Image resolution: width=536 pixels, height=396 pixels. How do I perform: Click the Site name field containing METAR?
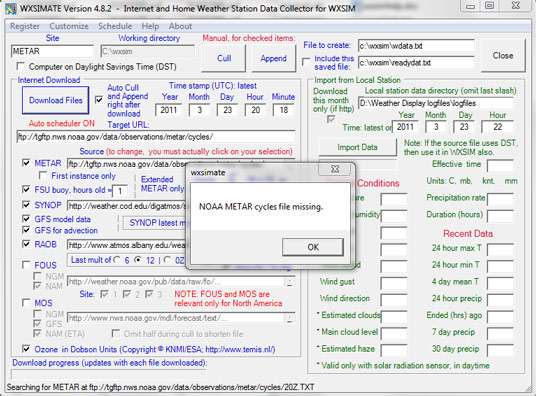point(52,51)
